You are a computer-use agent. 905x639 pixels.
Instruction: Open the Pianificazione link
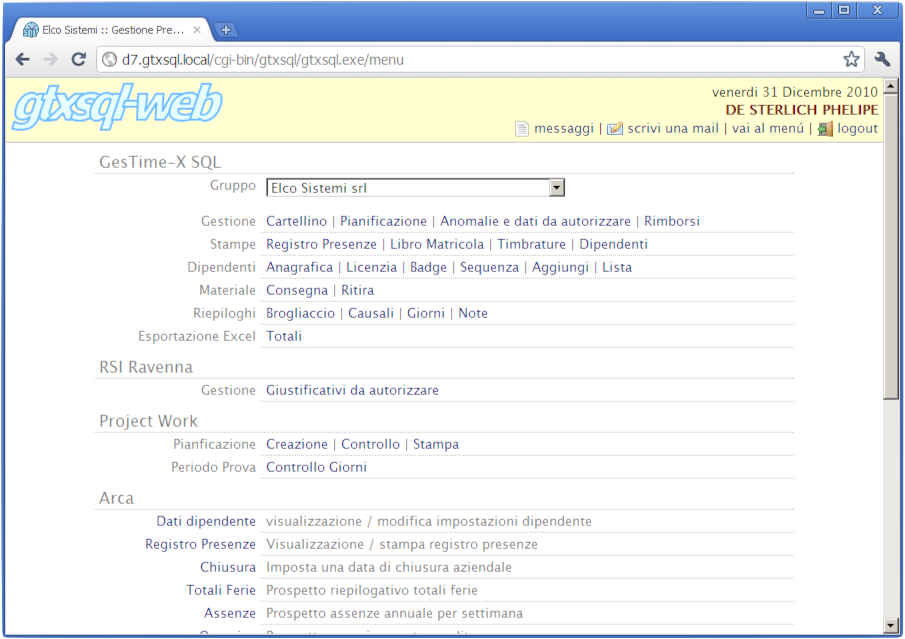pyautogui.click(x=383, y=221)
